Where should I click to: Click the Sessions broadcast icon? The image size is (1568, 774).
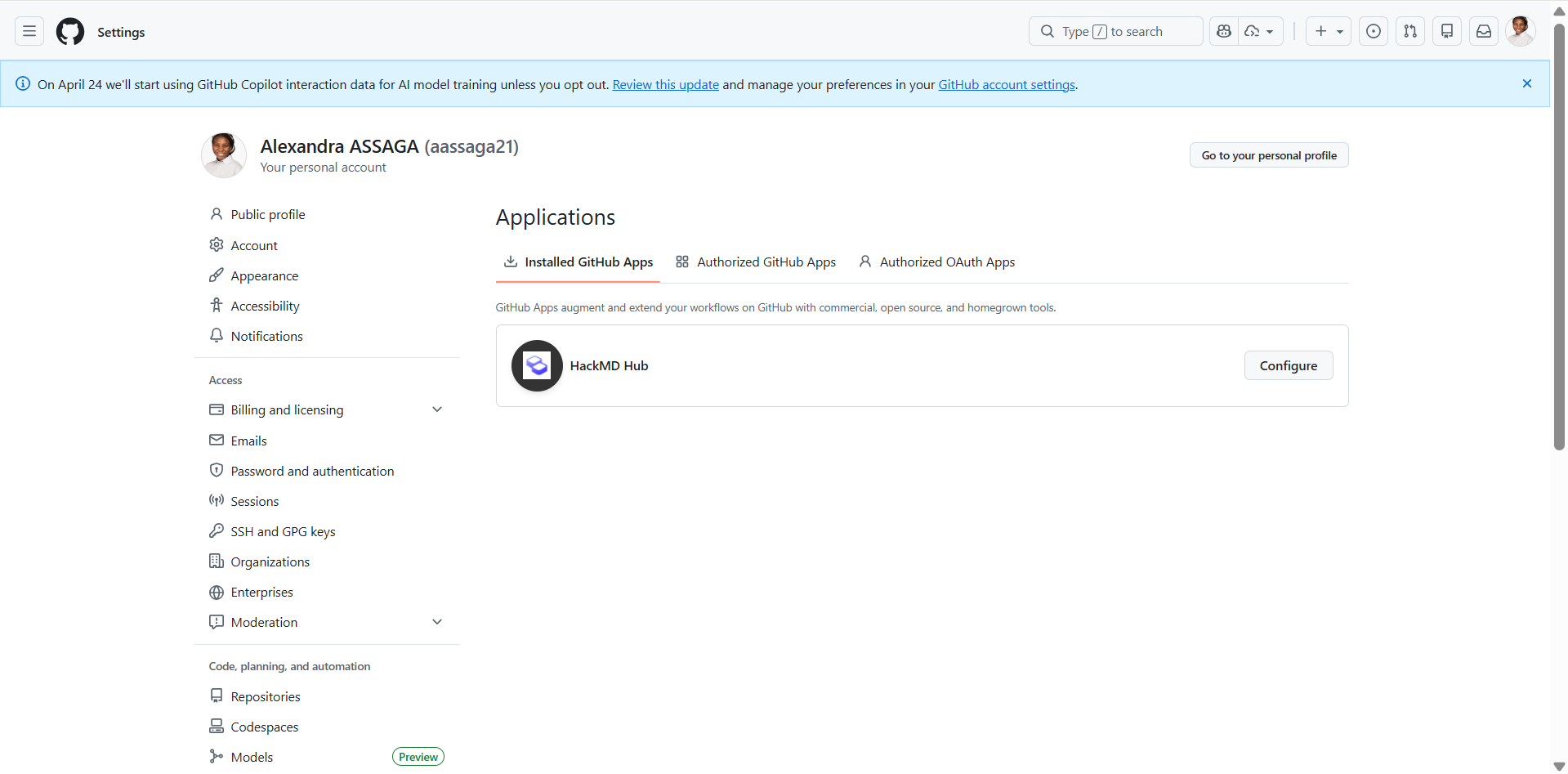tap(217, 500)
